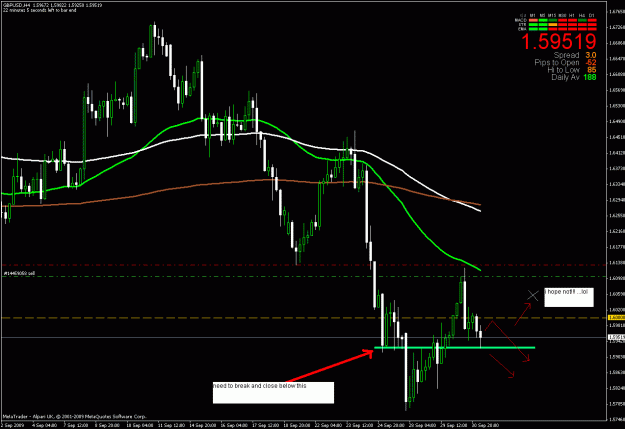Click the MACD row label in signal panel

point(521,20)
